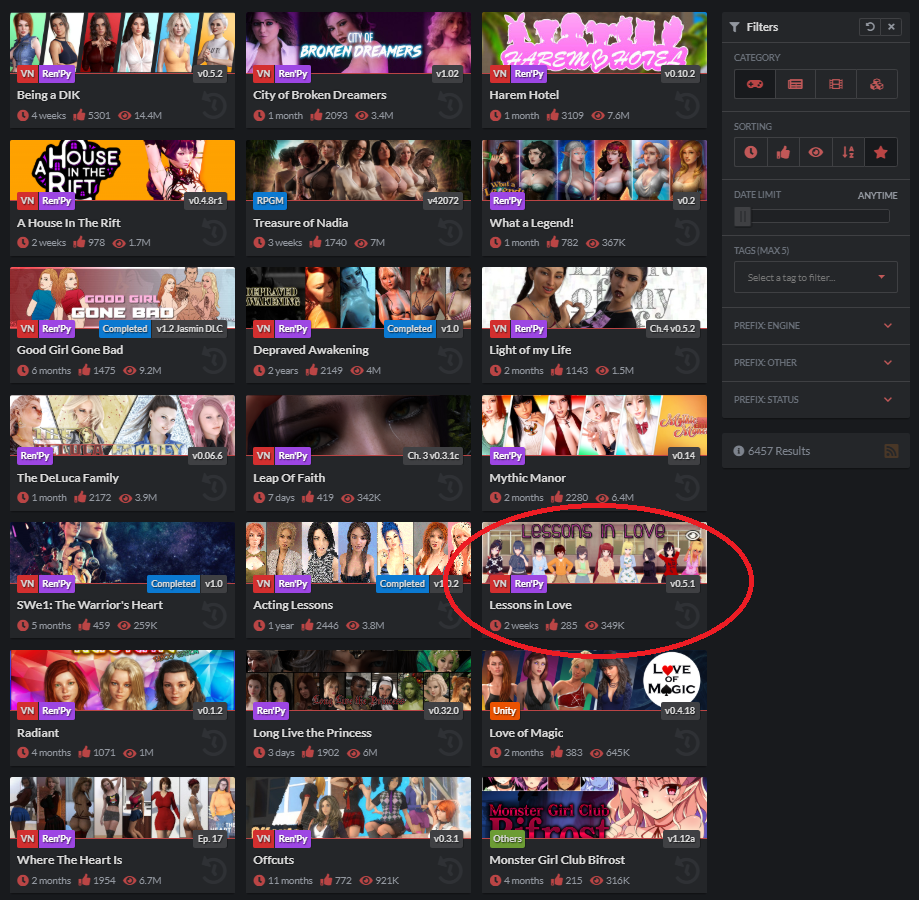Open the Monster Girl Club Bifrost title
Image resolution: width=919 pixels, height=900 pixels.
click(557, 860)
